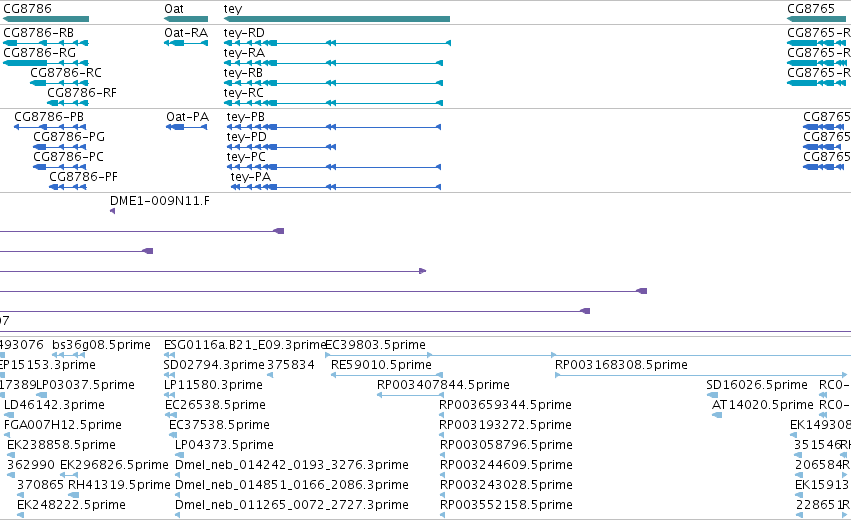This screenshot has height=520, width=851.
Task: Click the CG8786-PG protein label
Action: (x=69, y=137)
